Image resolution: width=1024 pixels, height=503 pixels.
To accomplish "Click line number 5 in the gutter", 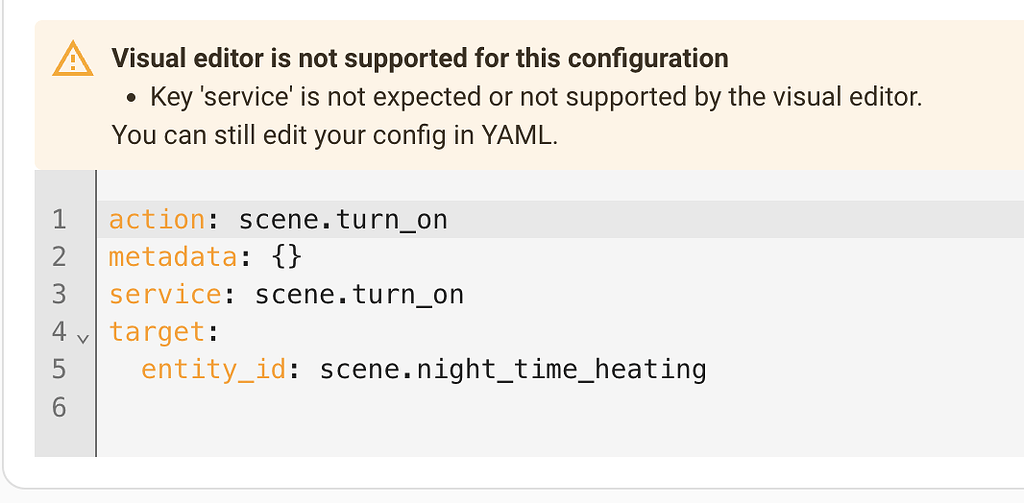I will coord(59,369).
